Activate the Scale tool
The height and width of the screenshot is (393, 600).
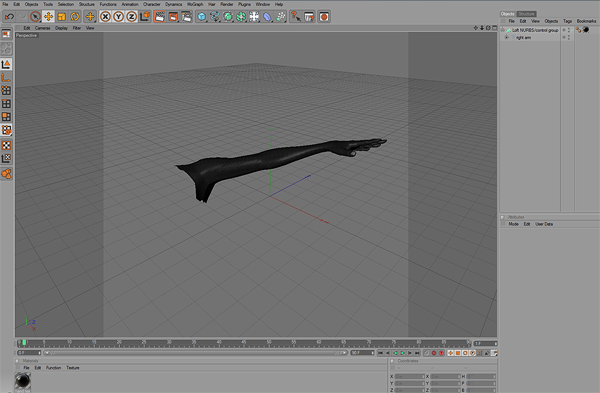click(61, 16)
